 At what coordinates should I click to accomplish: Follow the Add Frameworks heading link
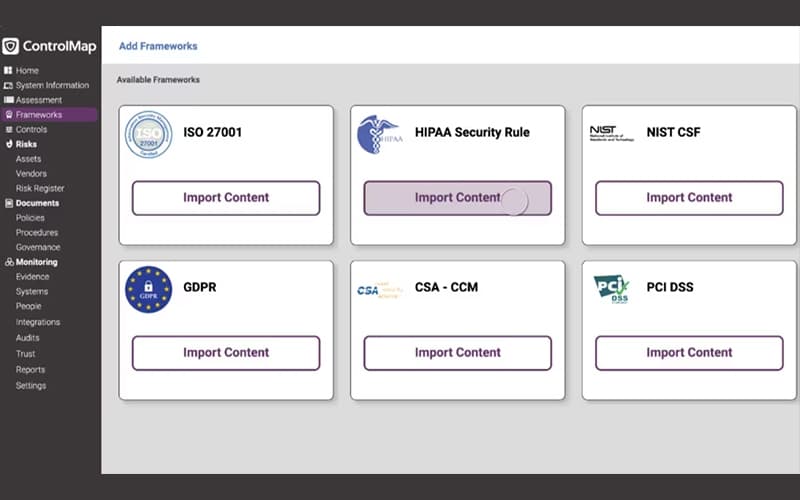click(x=158, y=46)
